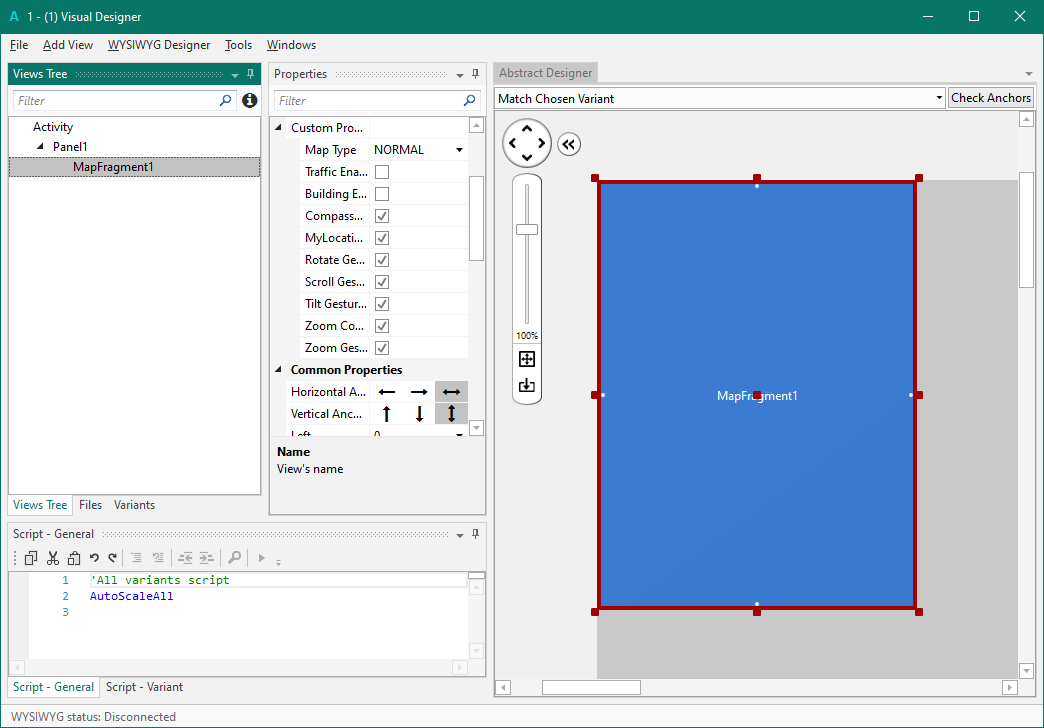Enable the Traffic Enabled checkbox
The height and width of the screenshot is (728, 1044).
point(382,172)
